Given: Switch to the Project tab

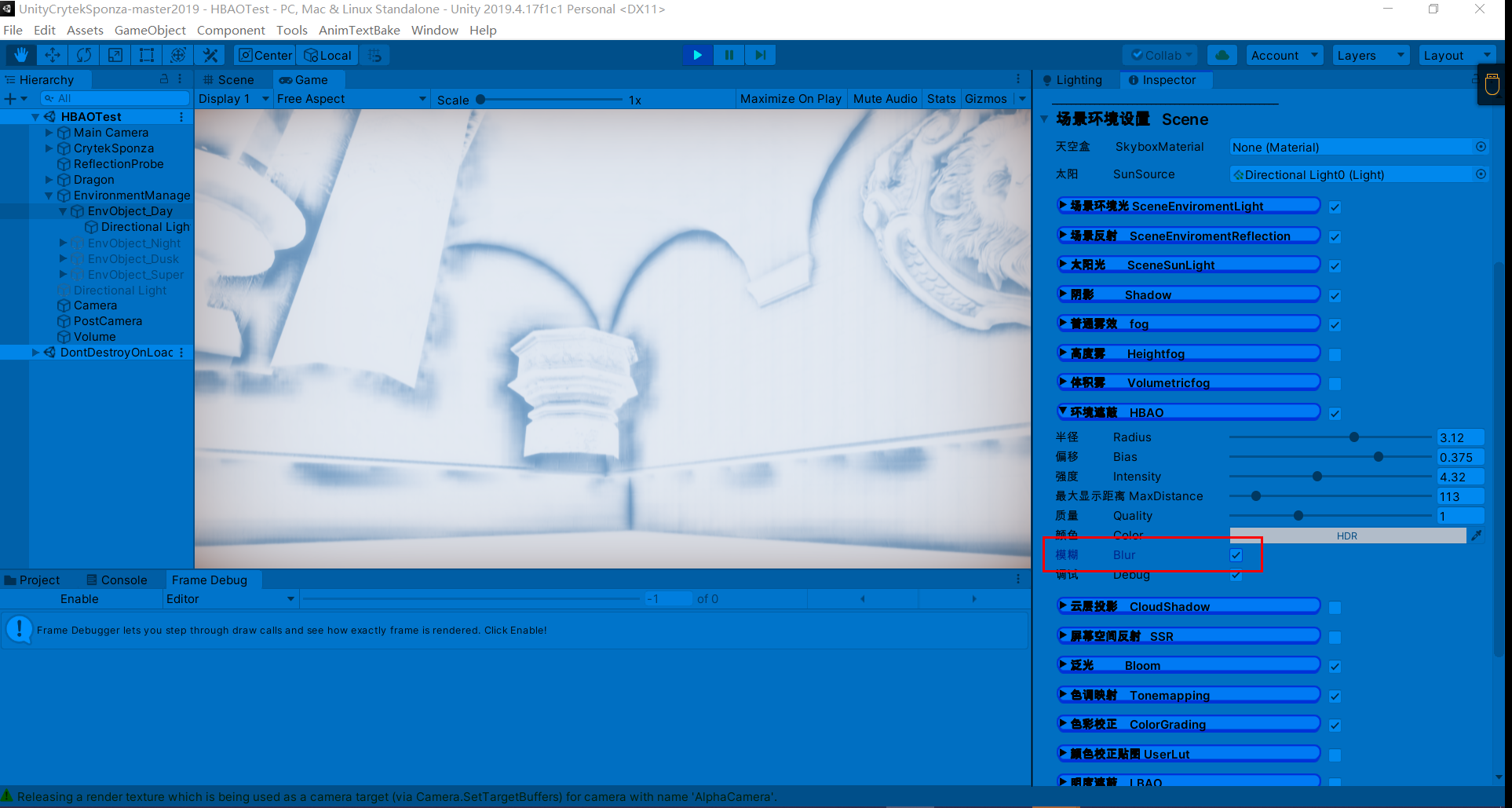Looking at the screenshot, I should coord(32,580).
